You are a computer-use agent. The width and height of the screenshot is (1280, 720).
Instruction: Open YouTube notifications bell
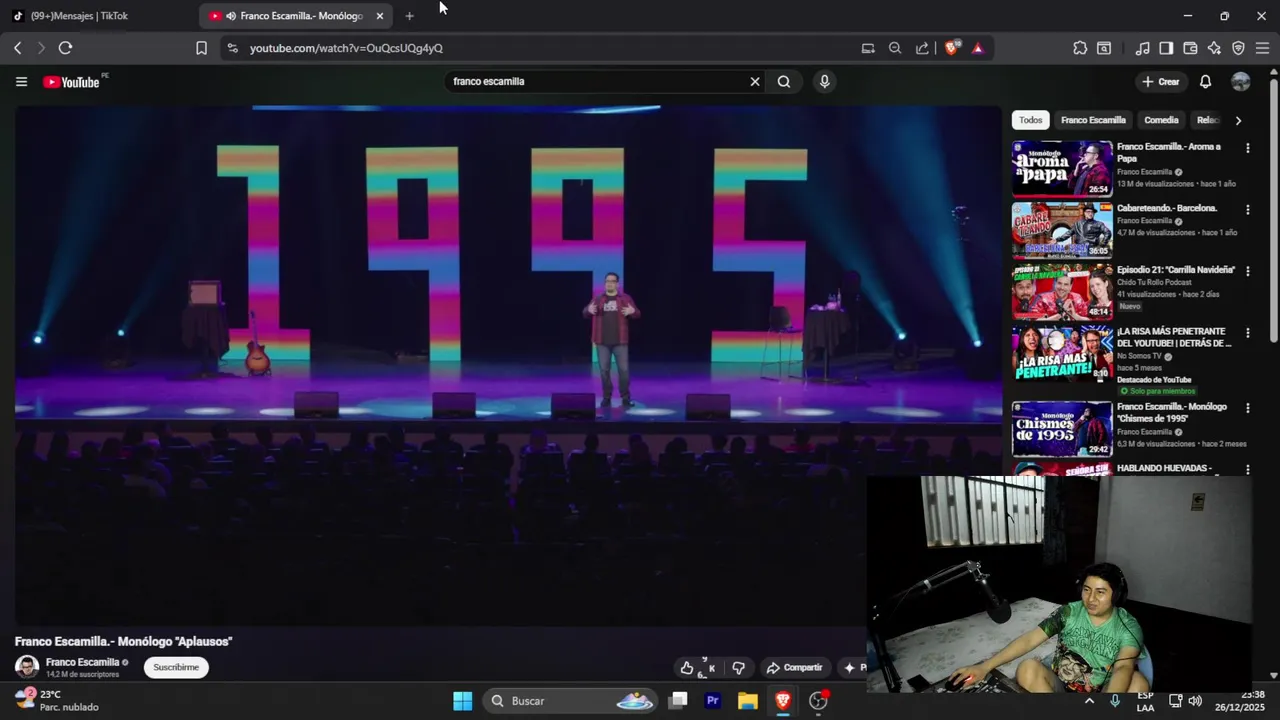tap(1205, 82)
